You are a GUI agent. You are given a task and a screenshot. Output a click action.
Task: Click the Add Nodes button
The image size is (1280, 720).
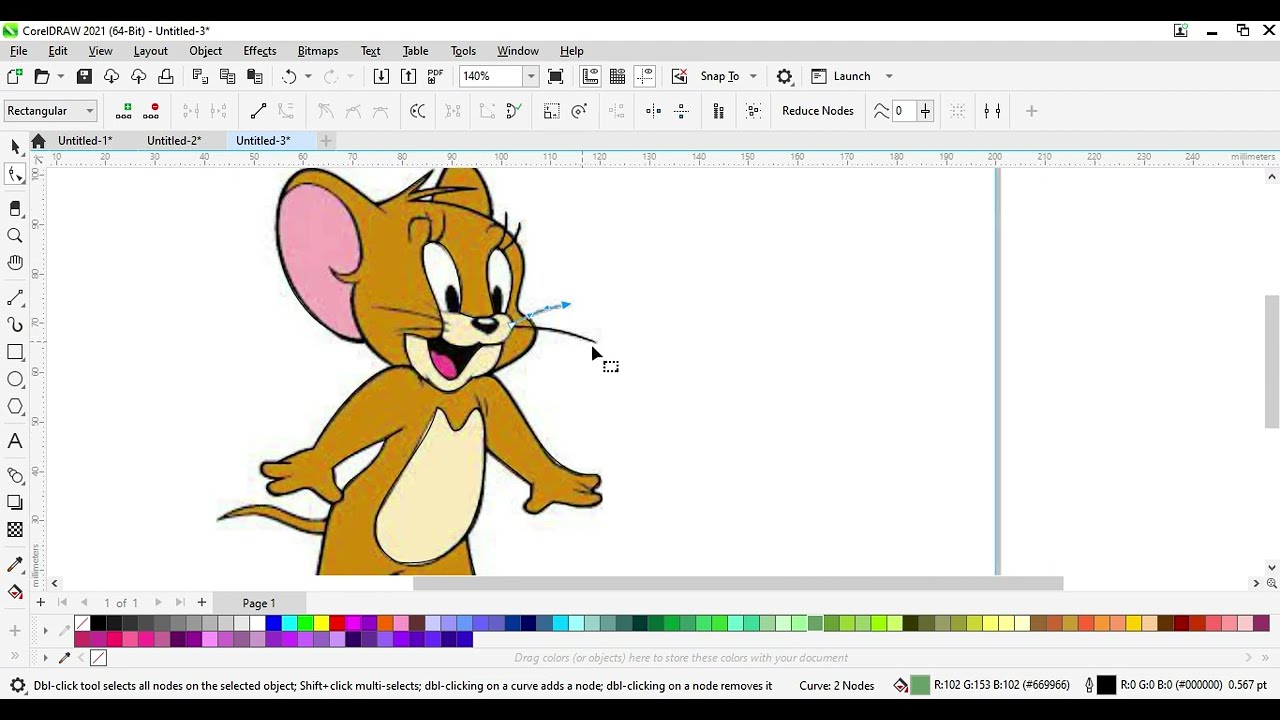click(124, 111)
